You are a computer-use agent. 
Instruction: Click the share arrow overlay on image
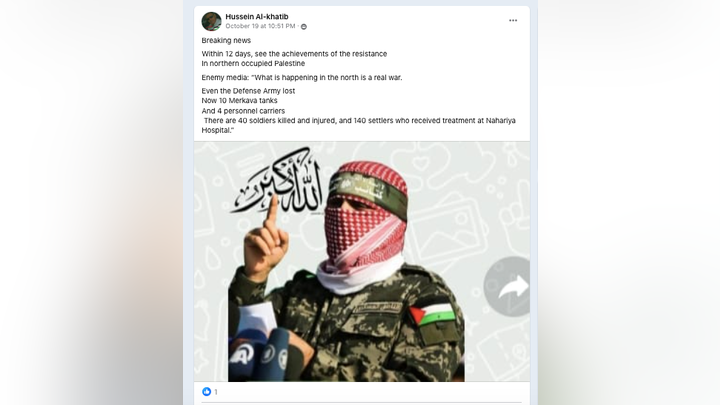pos(507,287)
